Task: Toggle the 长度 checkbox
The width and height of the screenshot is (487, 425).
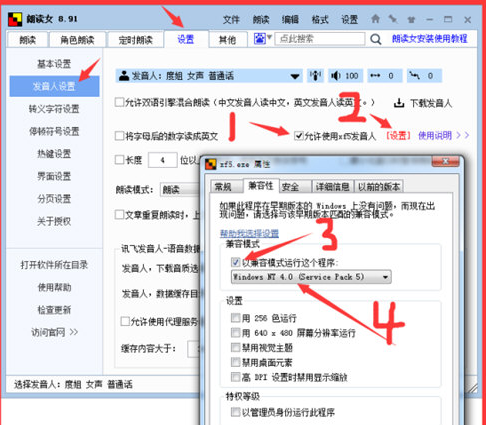Action: pos(119,160)
